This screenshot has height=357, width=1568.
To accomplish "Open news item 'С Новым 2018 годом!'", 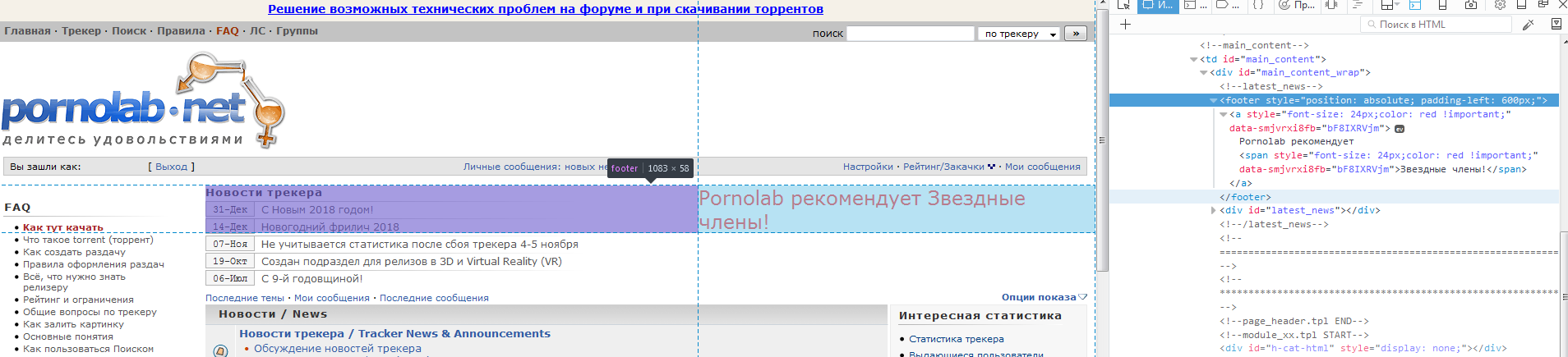I will tap(317, 210).
